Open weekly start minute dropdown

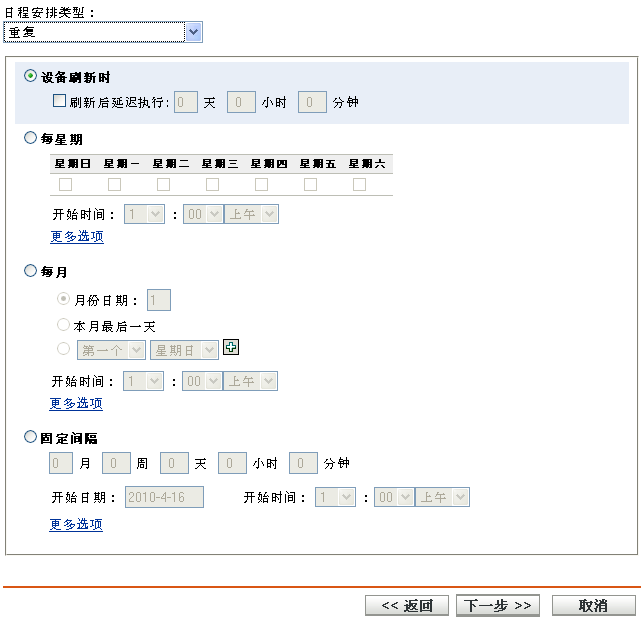click(203, 214)
